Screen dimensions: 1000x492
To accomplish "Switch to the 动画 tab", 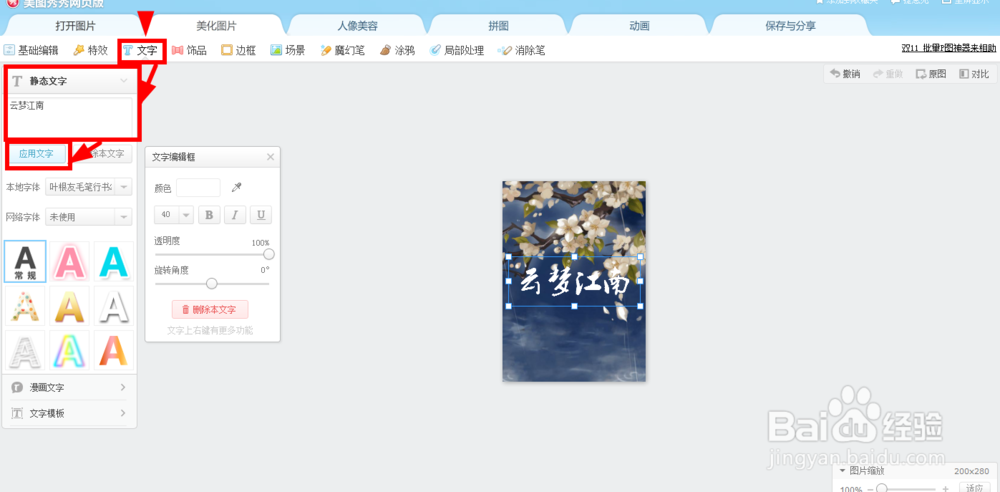I will click(640, 26).
